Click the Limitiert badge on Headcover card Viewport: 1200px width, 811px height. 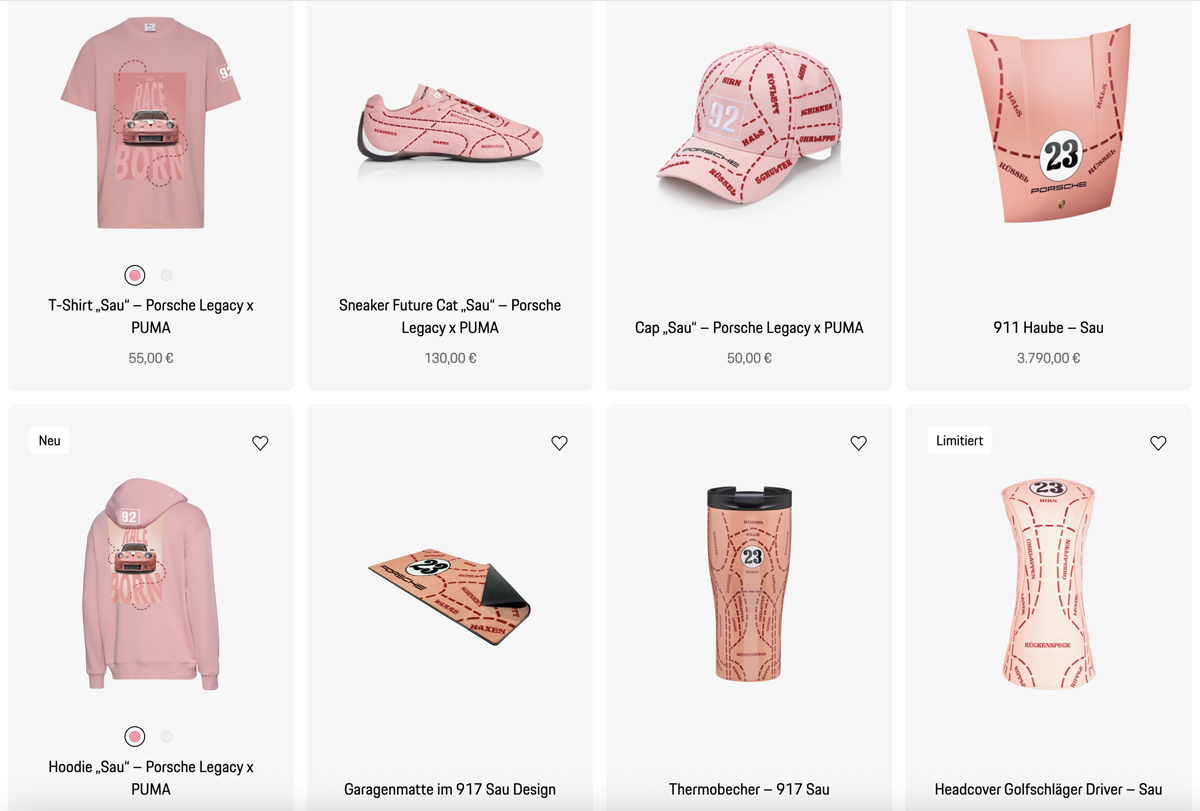(x=960, y=440)
